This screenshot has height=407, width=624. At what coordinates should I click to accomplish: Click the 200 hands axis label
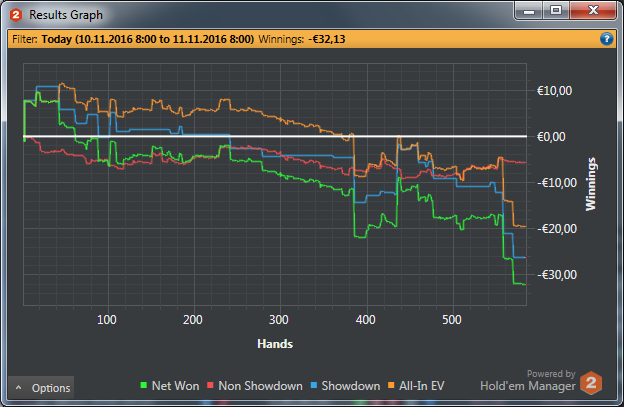tap(193, 320)
